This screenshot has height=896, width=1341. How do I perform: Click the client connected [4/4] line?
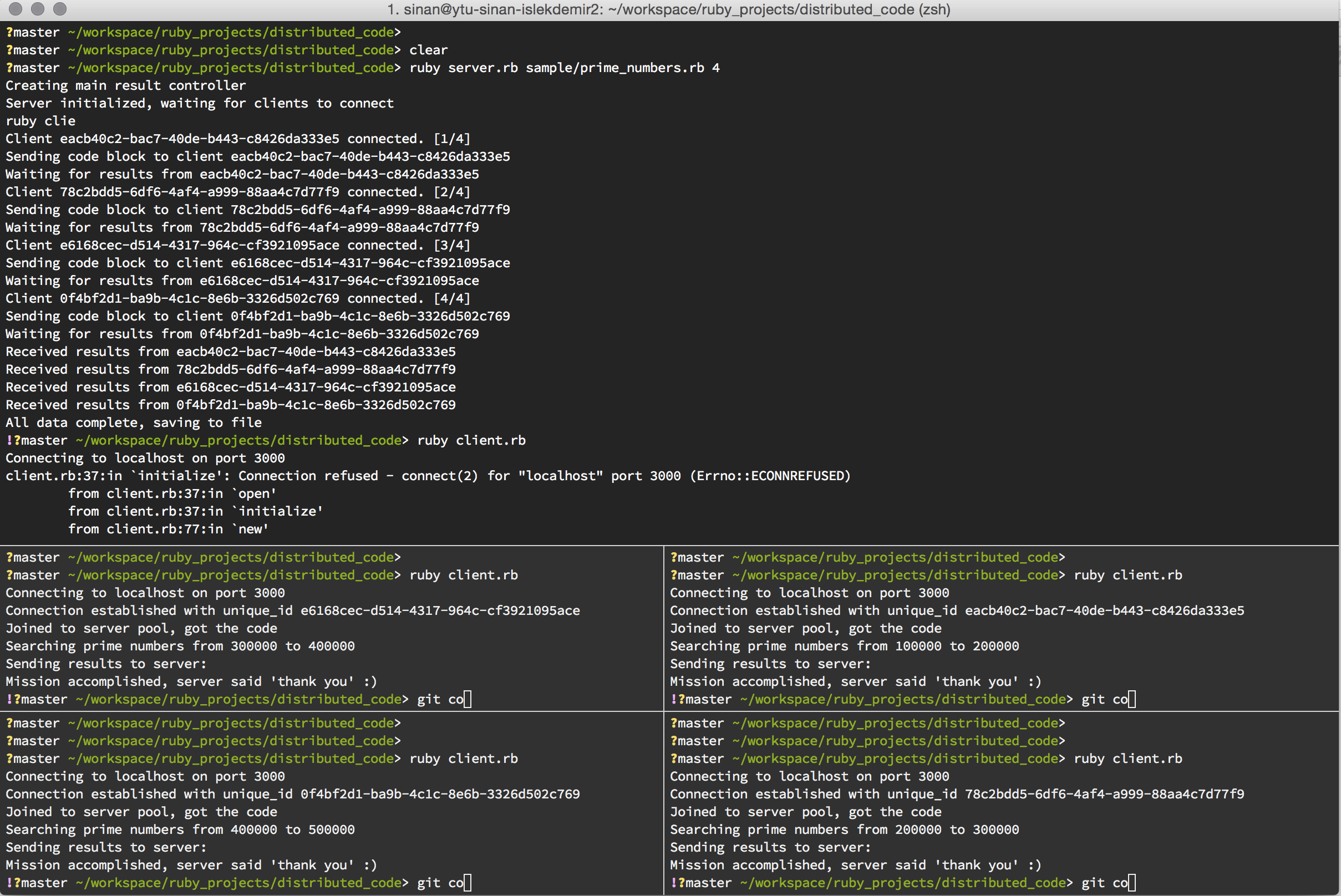238,298
